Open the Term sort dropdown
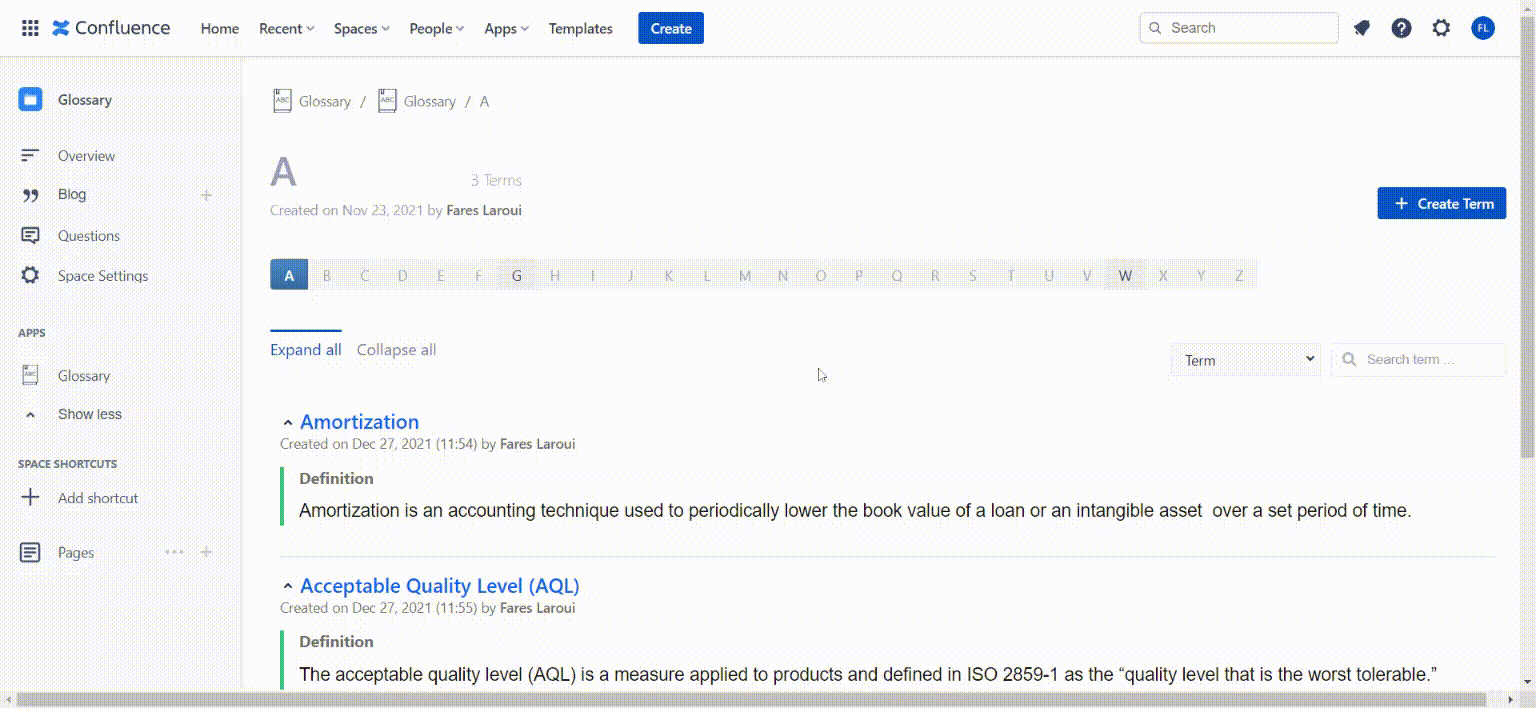The width and height of the screenshot is (1536, 708). [x=1245, y=359]
